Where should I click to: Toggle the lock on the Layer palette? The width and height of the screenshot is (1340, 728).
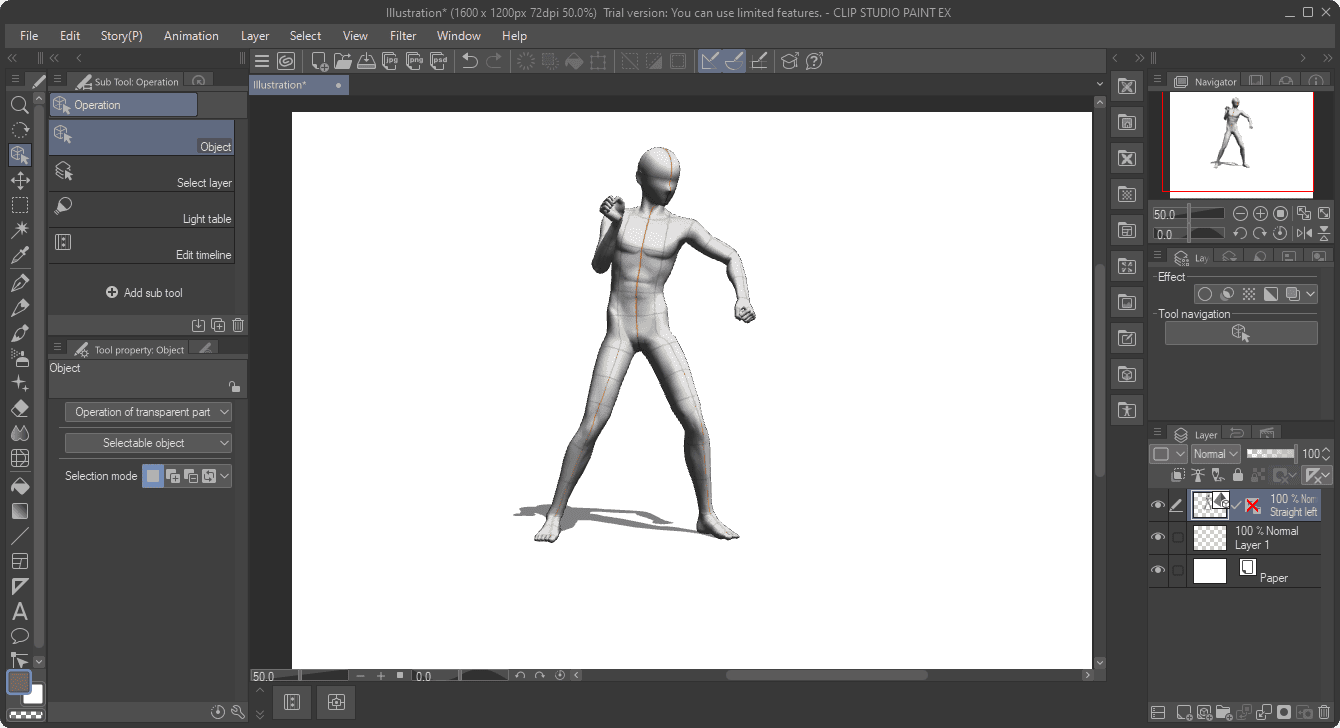pos(1238,474)
